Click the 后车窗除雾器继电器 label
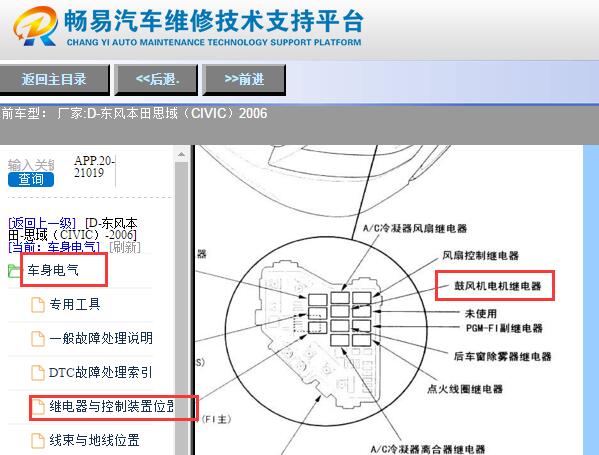The width and height of the screenshot is (599, 455). (x=502, y=356)
